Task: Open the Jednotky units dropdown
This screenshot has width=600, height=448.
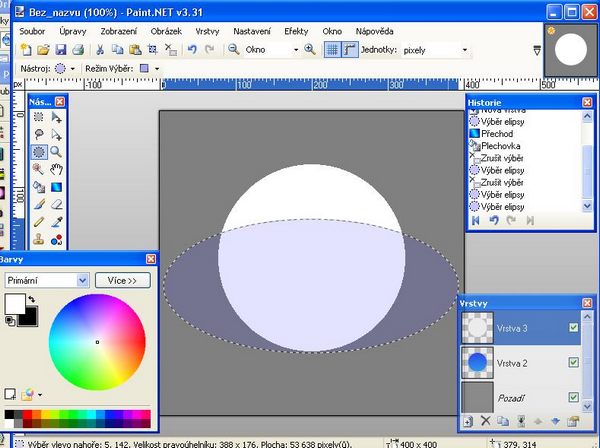Action: point(464,49)
